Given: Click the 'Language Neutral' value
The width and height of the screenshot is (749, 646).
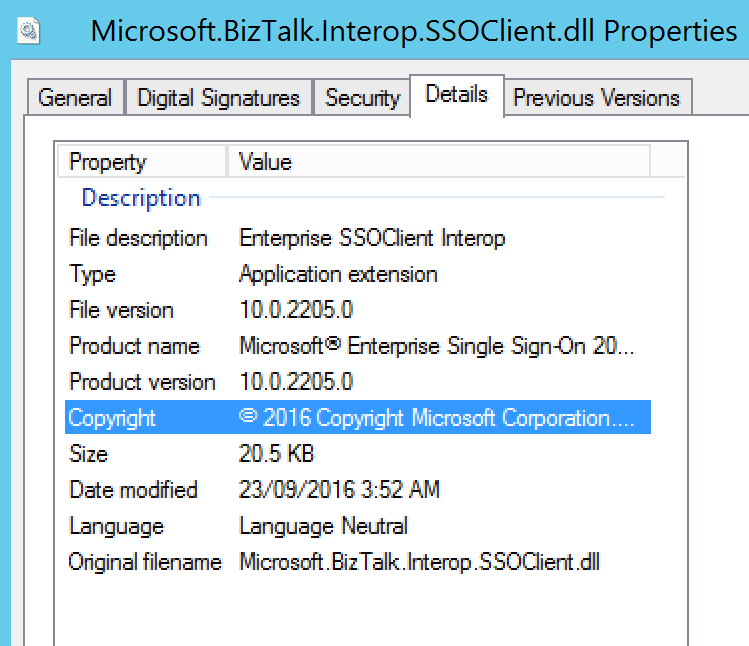Looking at the screenshot, I should 323,527.
